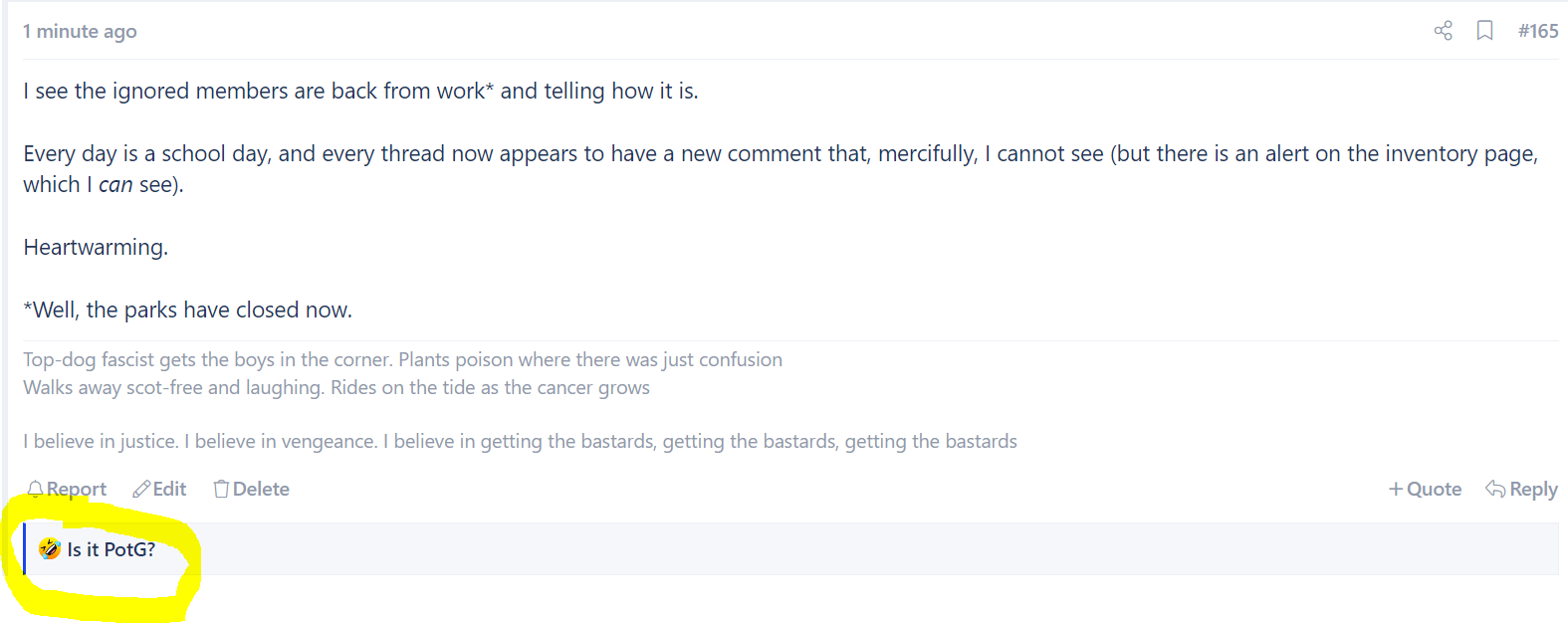The width and height of the screenshot is (1568, 623).
Task: Click the pencil icon beside Edit
Action: pyautogui.click(x=141, y=489)
